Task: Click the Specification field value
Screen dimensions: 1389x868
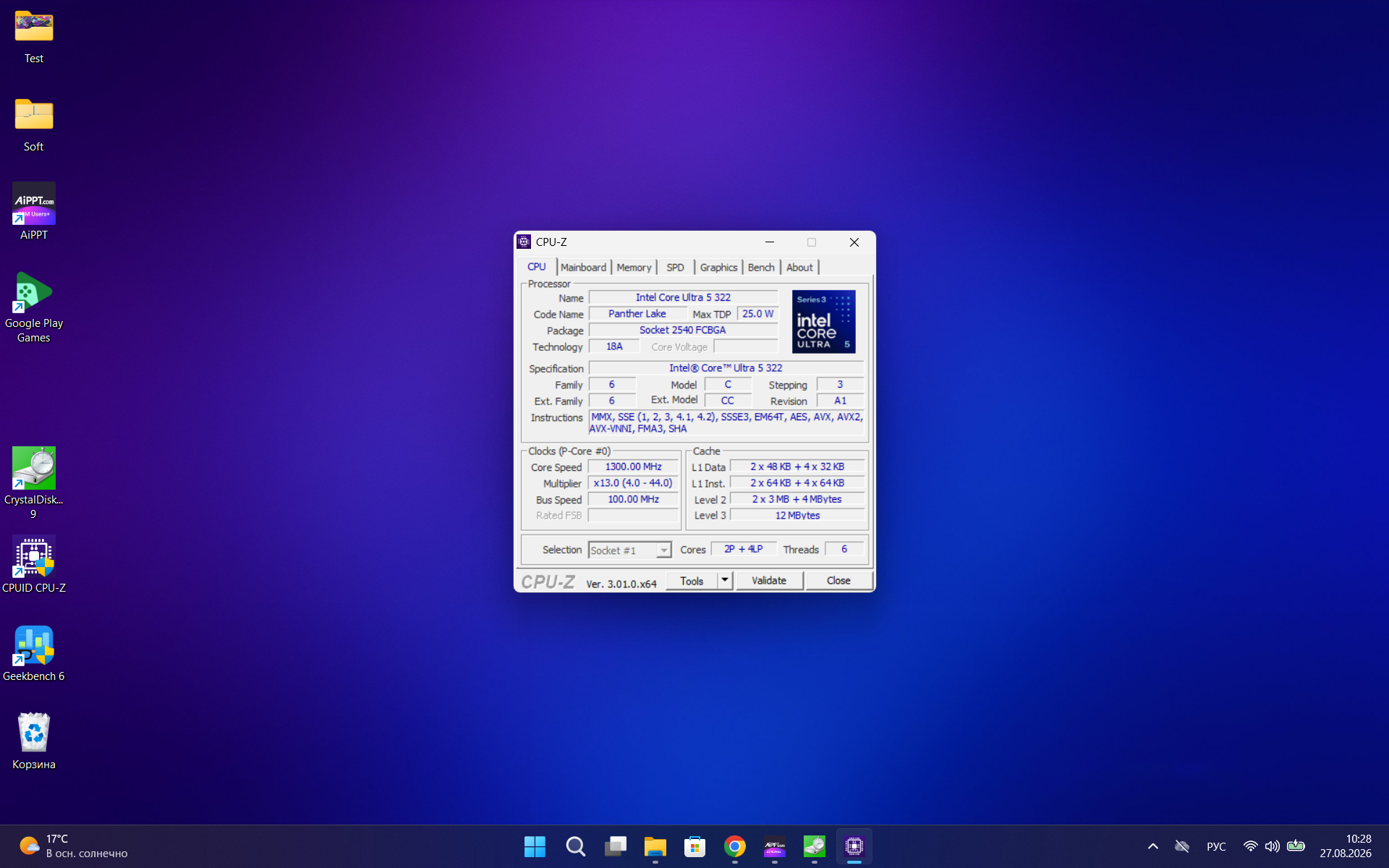Action: coord(726,368)
